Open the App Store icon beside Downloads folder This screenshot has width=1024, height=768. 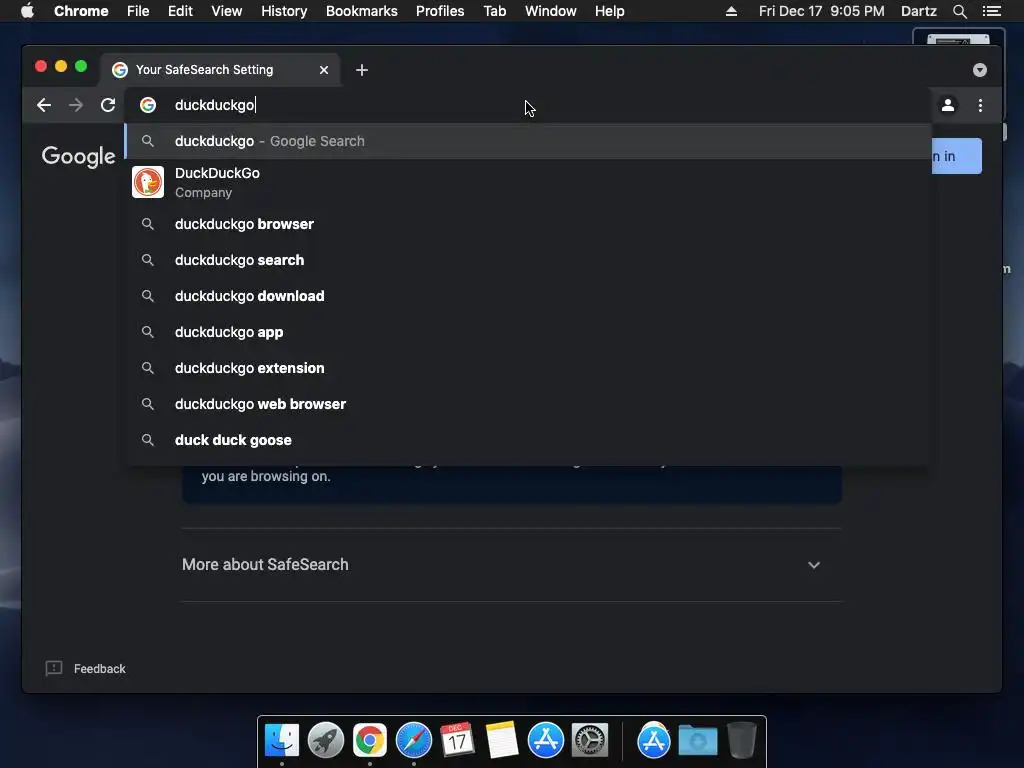click(654, 741)
